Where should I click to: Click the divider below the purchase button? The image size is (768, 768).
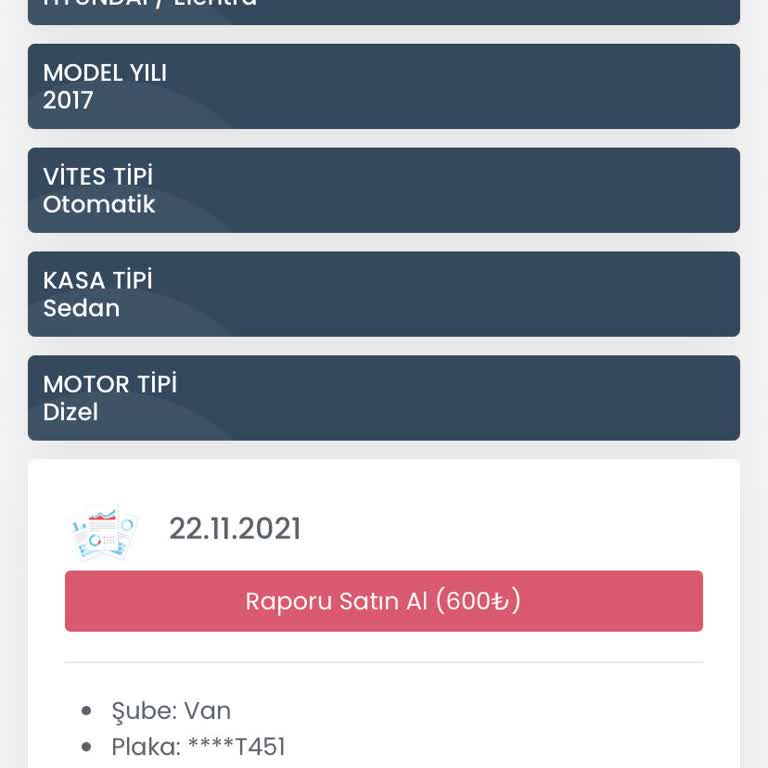coord(384,662)
